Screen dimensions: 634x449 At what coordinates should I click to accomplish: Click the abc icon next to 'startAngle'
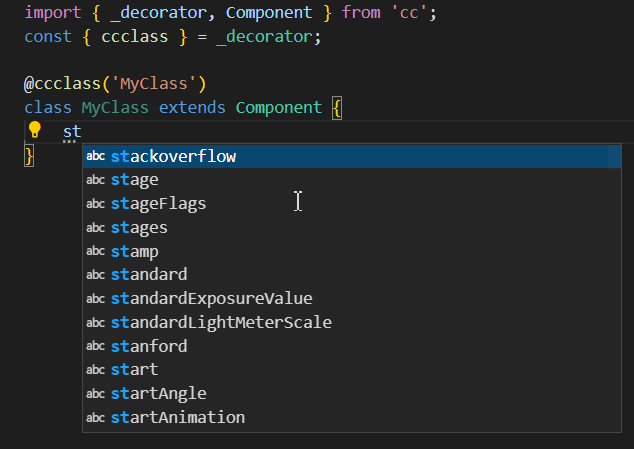(x=96, y=393)
